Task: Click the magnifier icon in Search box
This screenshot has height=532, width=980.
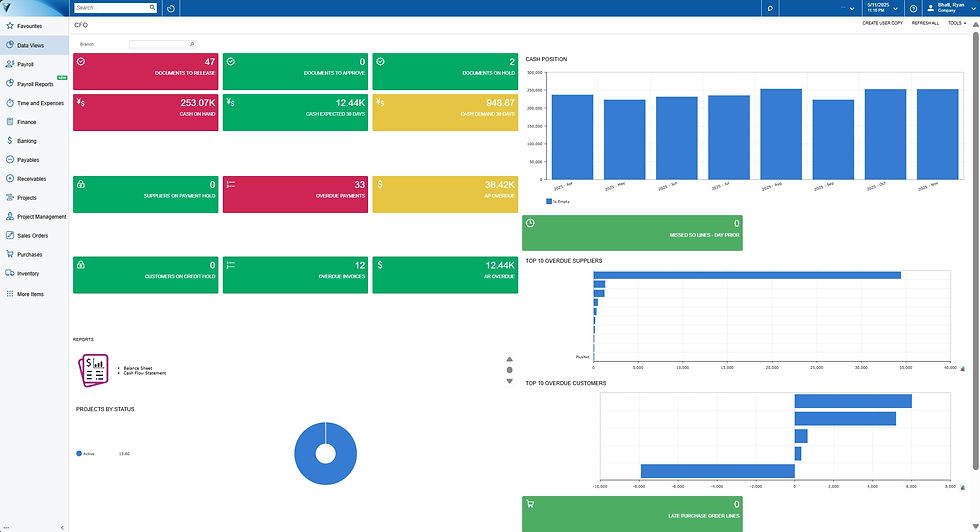Action: point(152,8)
